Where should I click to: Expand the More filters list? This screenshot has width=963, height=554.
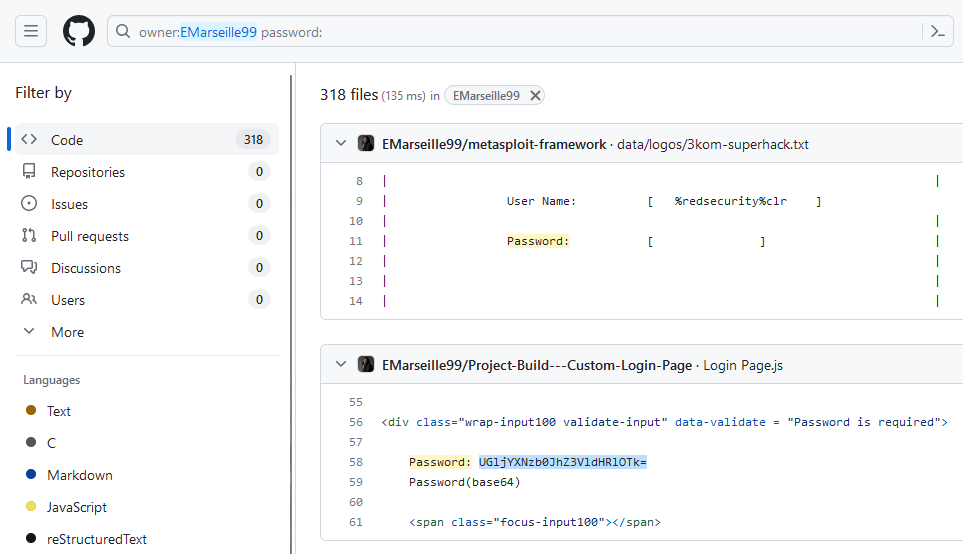pyautogui.click(x=147, y=332)
